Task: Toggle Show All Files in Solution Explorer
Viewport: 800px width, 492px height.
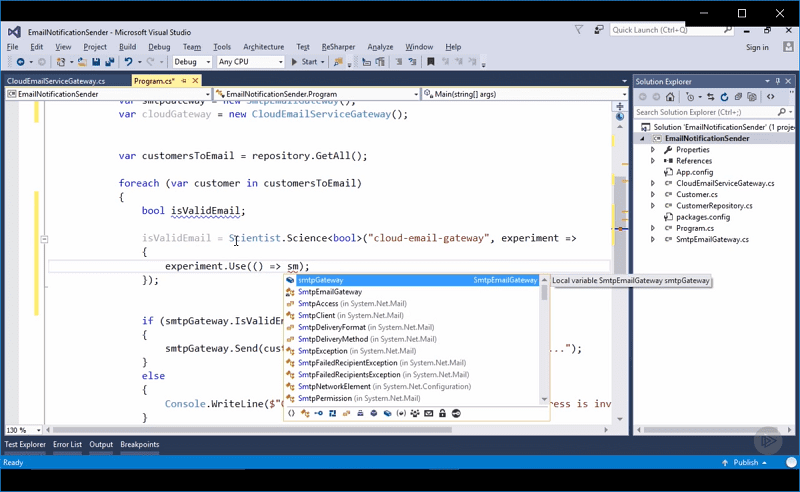Action: coord(752,96)
